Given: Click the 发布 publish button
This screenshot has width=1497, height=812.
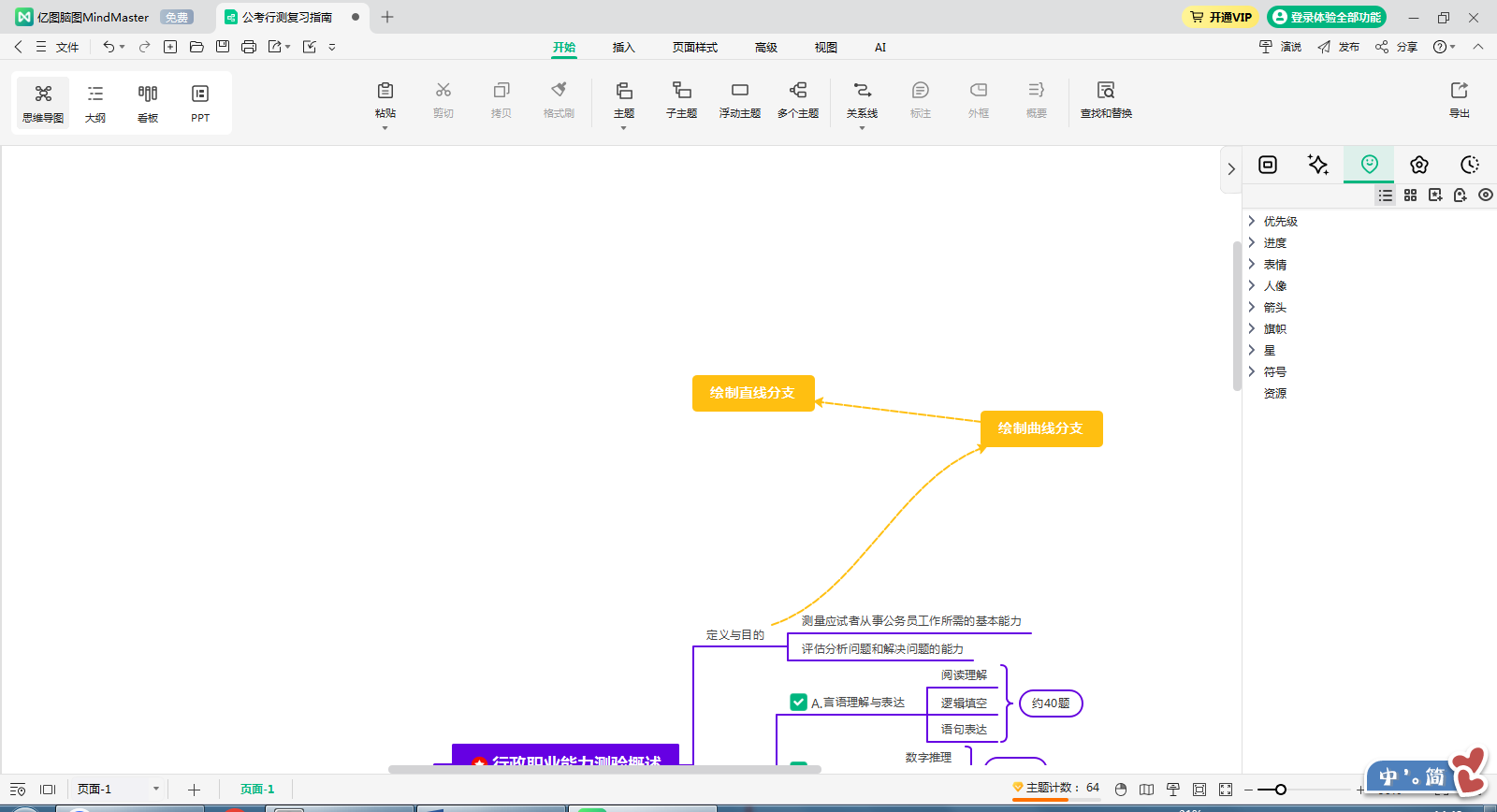Looking at the screenshot, I should (1338, 47).
